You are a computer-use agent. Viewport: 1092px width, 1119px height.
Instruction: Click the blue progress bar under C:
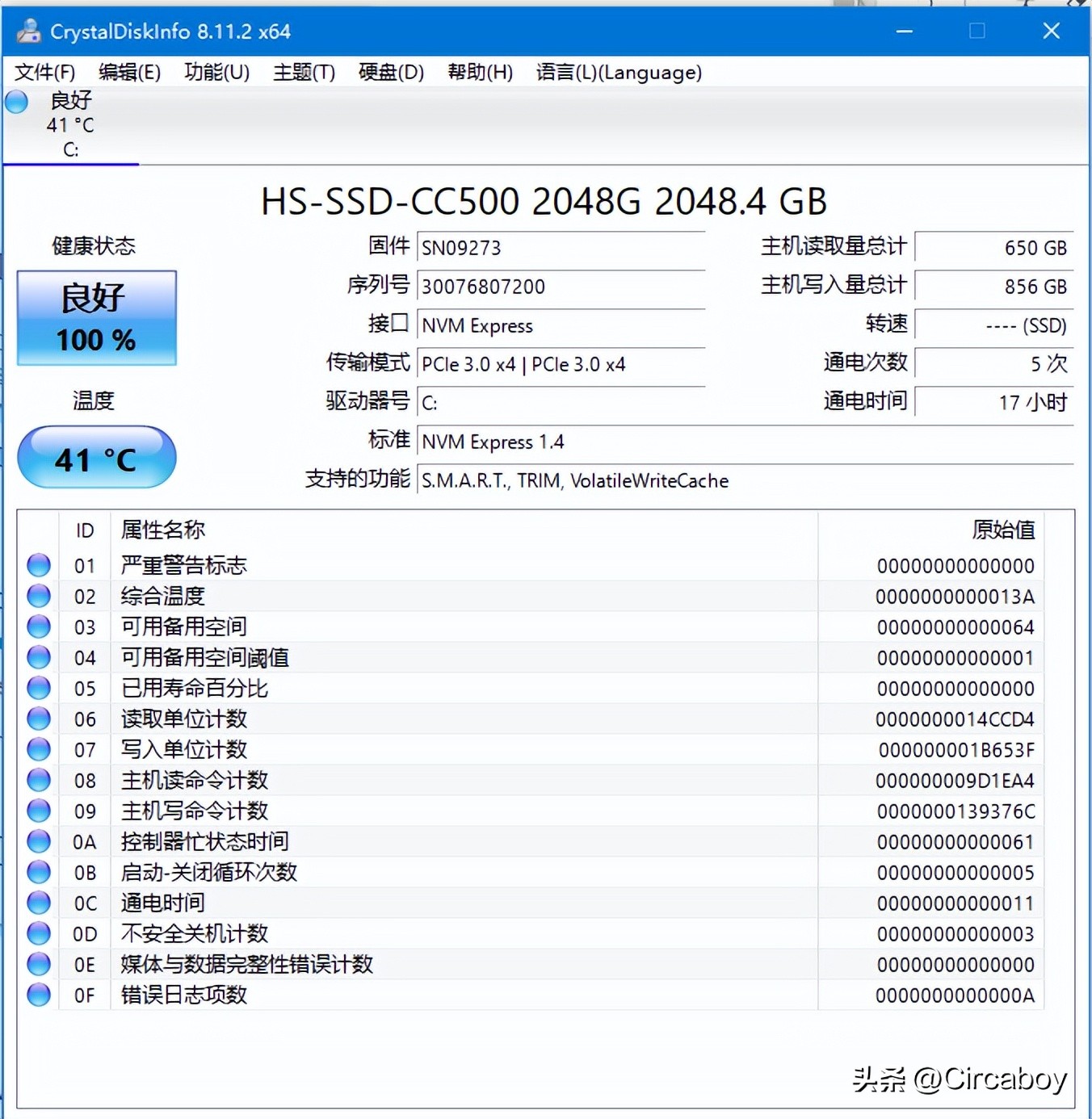[x=69, y=164]
